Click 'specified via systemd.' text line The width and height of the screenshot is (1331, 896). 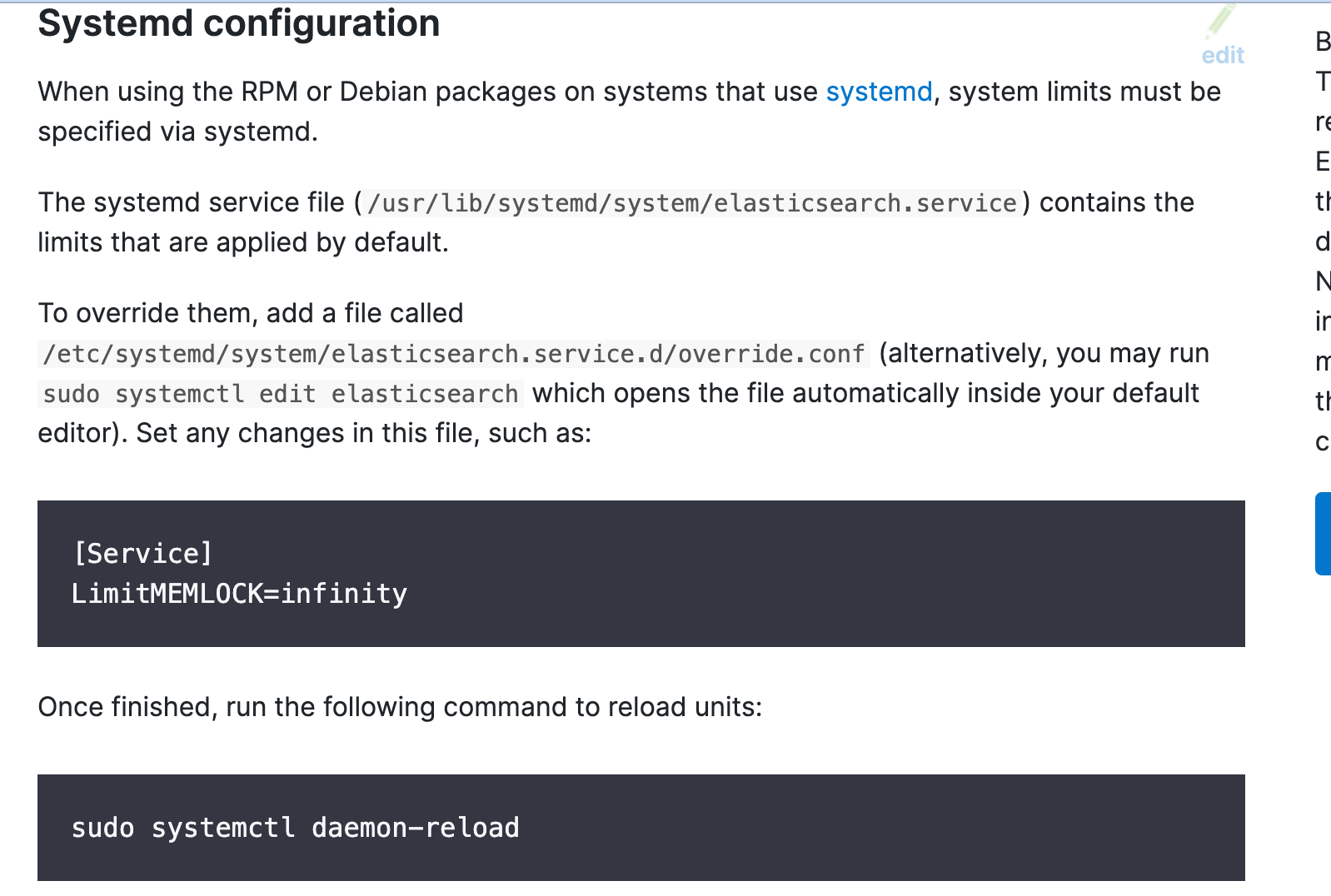pos(177,132)
